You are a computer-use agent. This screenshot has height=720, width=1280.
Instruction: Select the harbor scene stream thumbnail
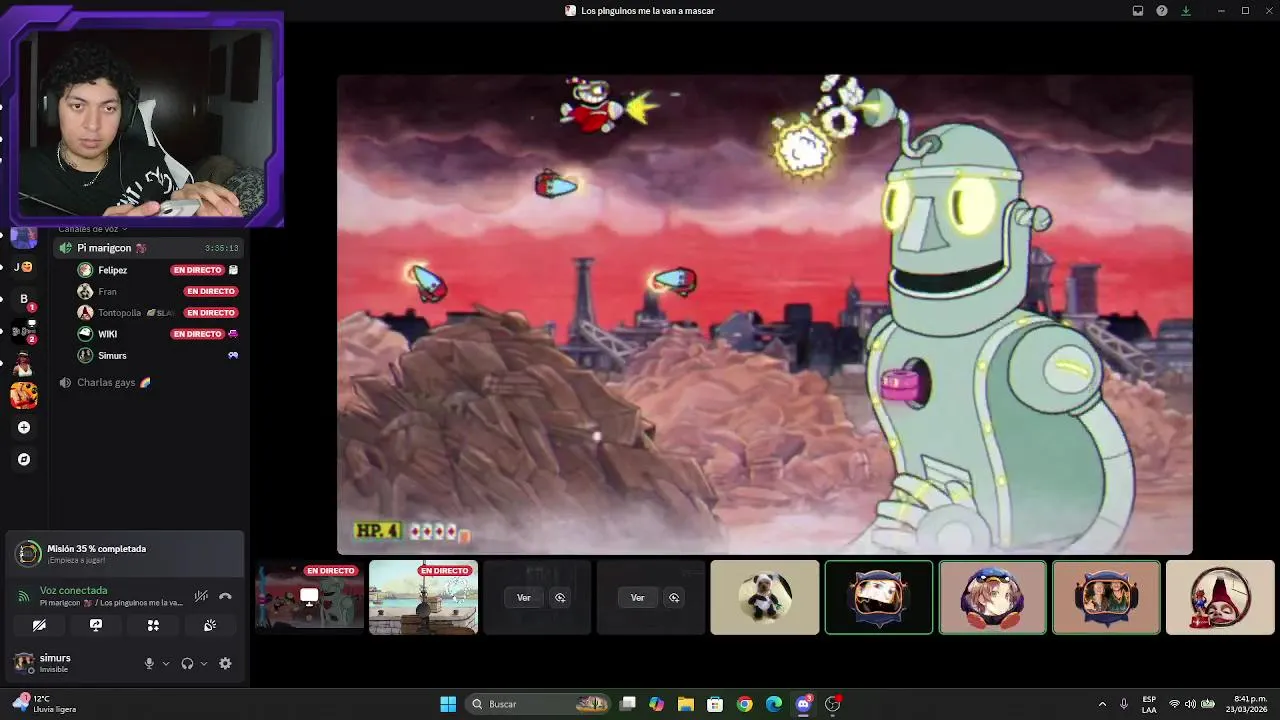point(423,597)
